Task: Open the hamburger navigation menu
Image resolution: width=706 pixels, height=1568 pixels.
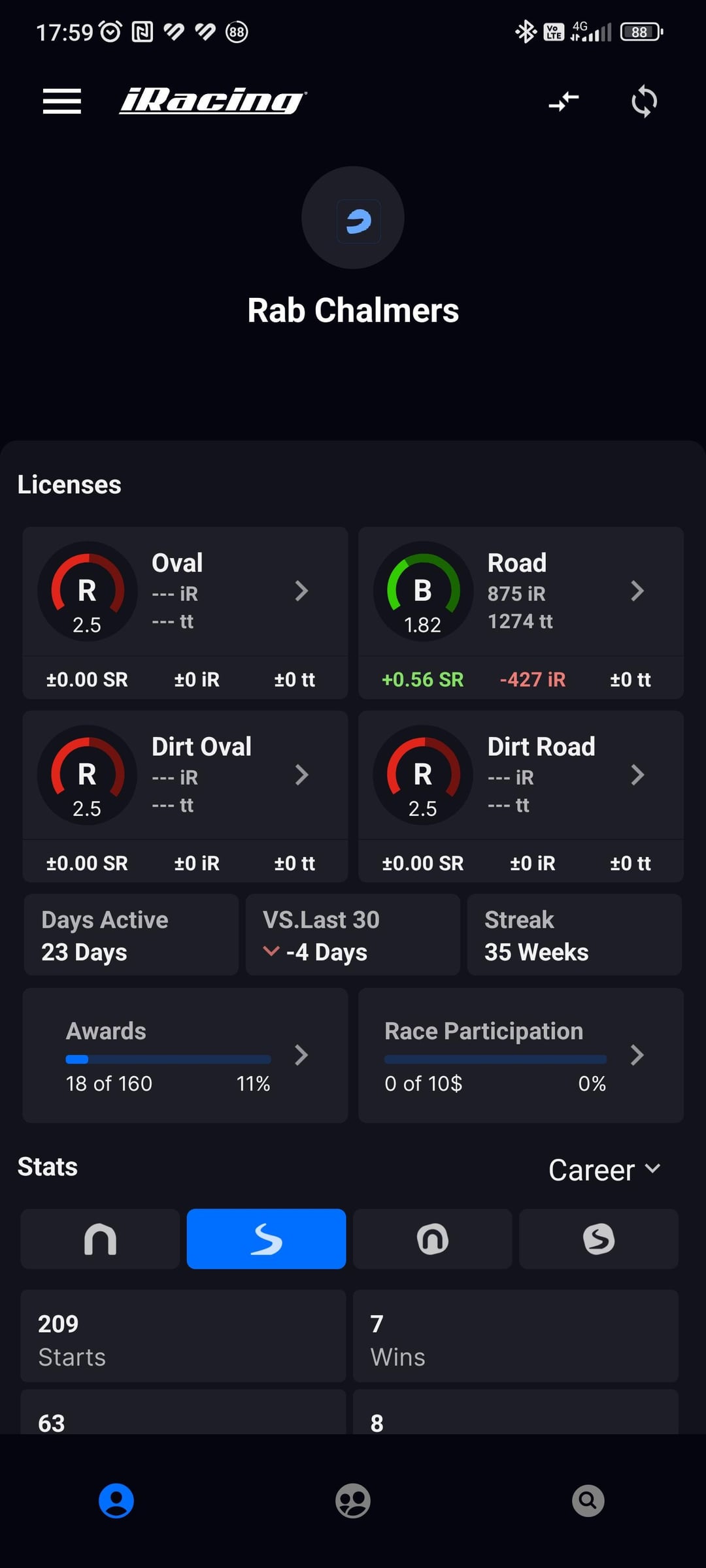Action: 62,101
